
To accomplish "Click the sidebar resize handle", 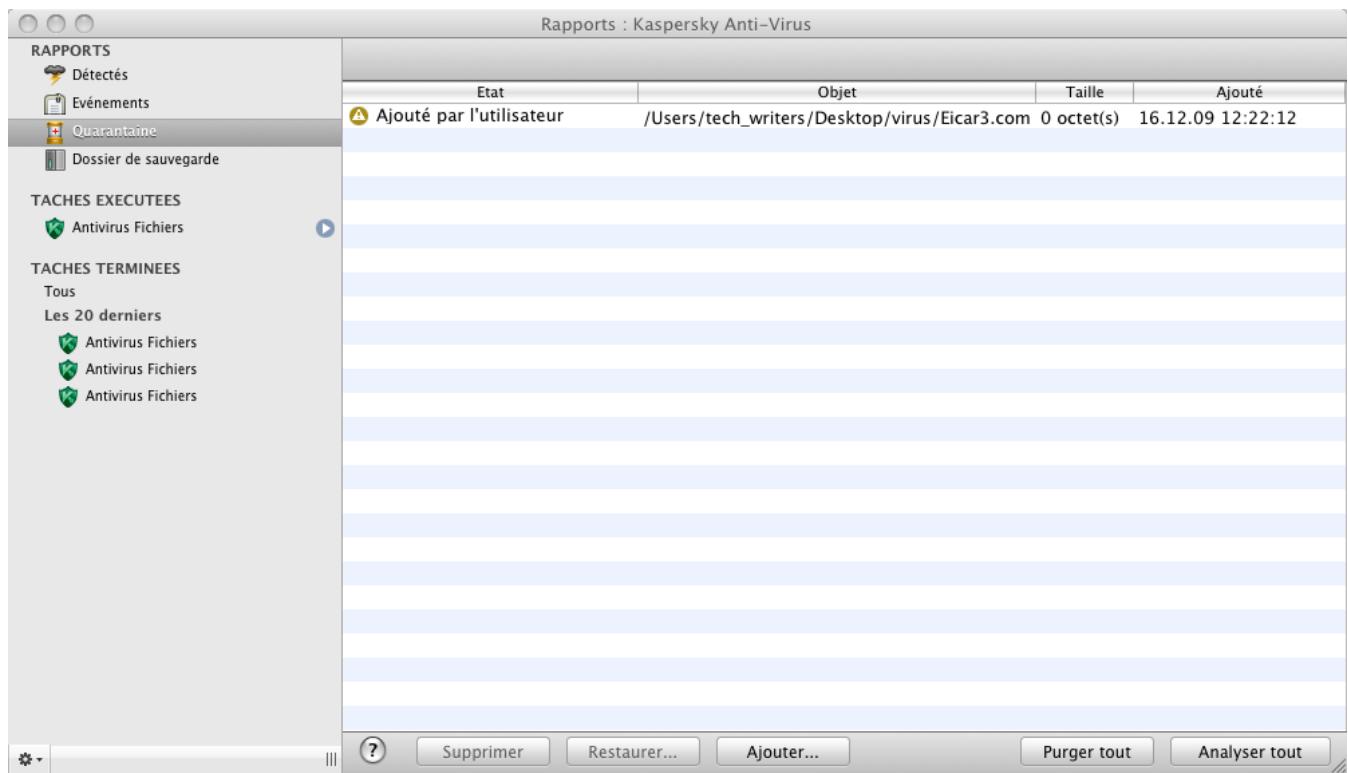I will pos(330,761).
